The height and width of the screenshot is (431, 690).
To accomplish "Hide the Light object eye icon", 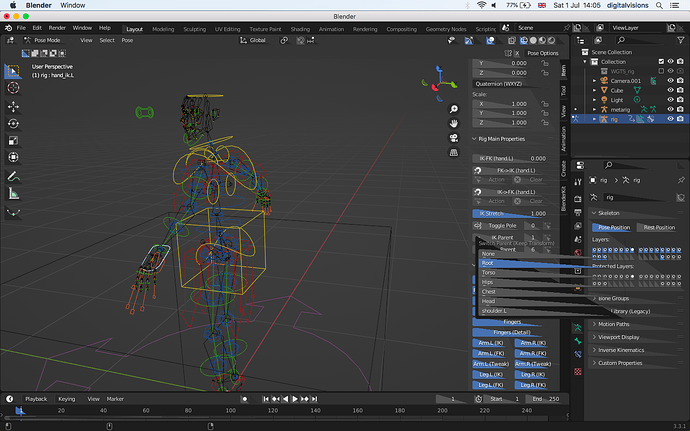I will [x=670, y=100].
